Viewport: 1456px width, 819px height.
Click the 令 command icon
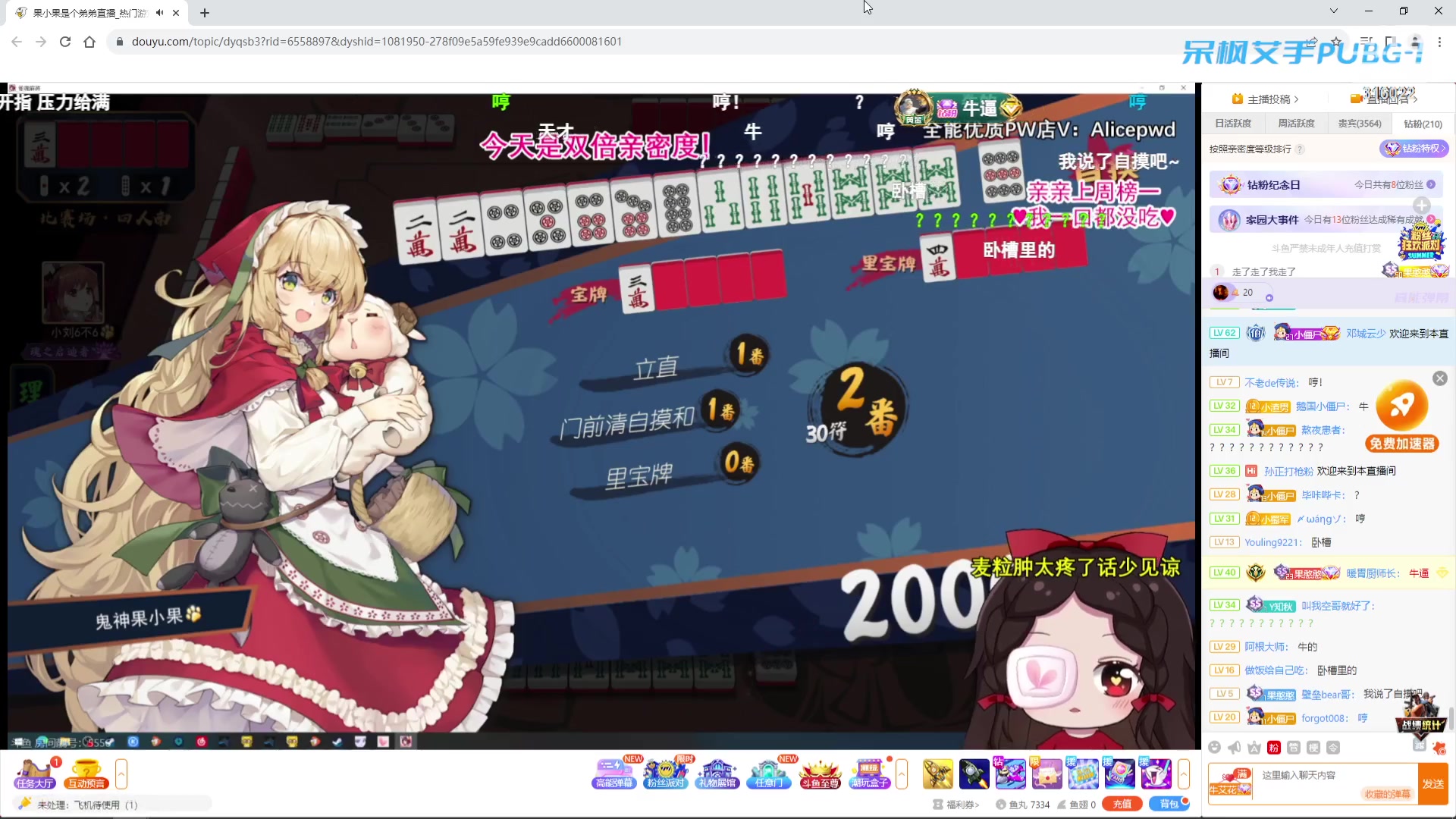pos(1333,748)
